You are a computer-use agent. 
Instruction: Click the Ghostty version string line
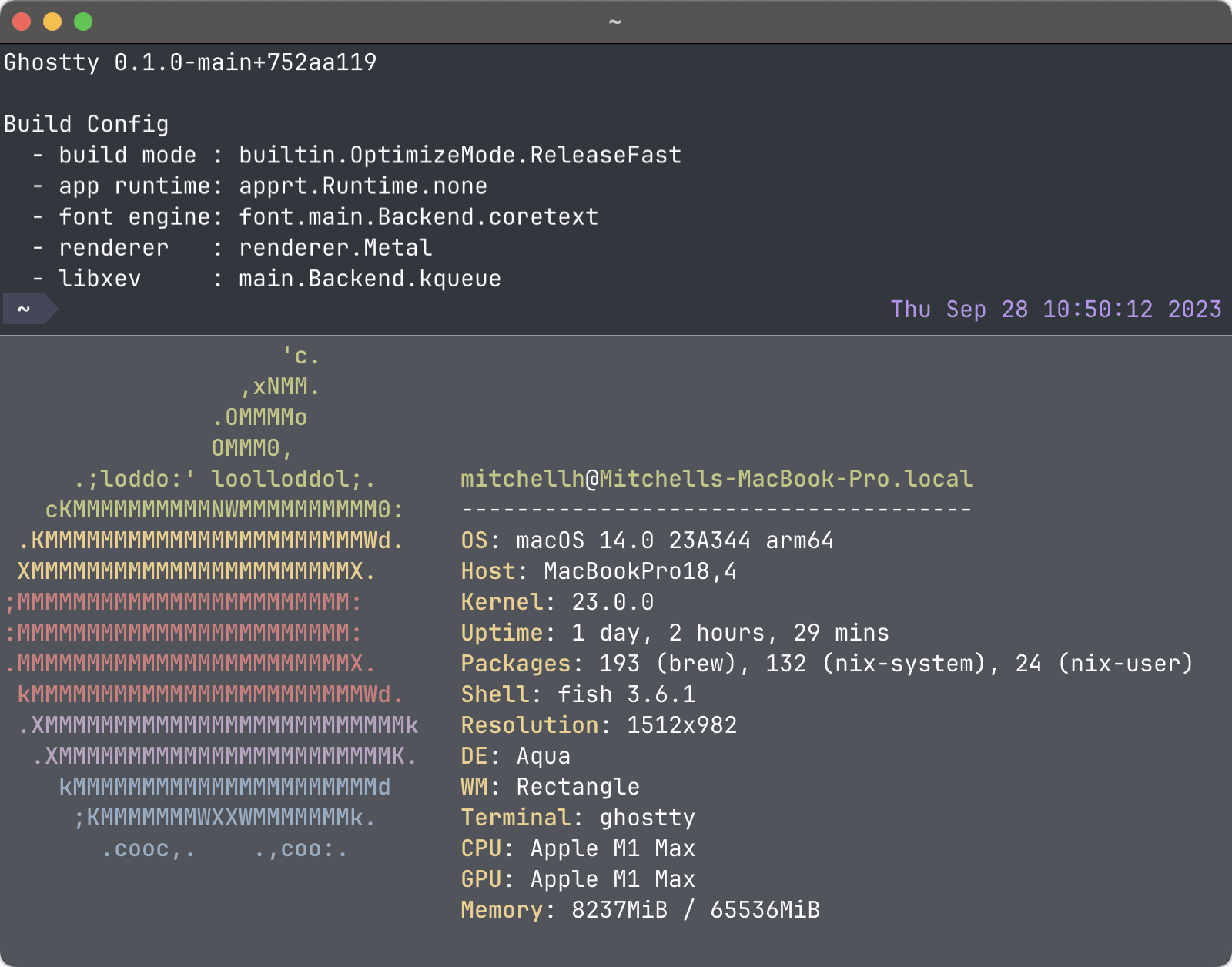(190, 62)
